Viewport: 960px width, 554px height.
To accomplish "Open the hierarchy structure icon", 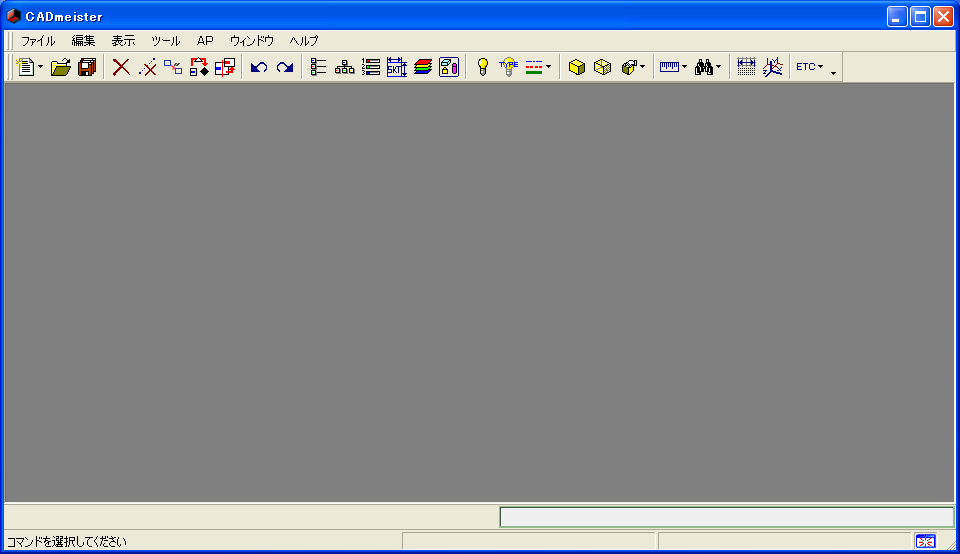I will [x=344, y=67].
